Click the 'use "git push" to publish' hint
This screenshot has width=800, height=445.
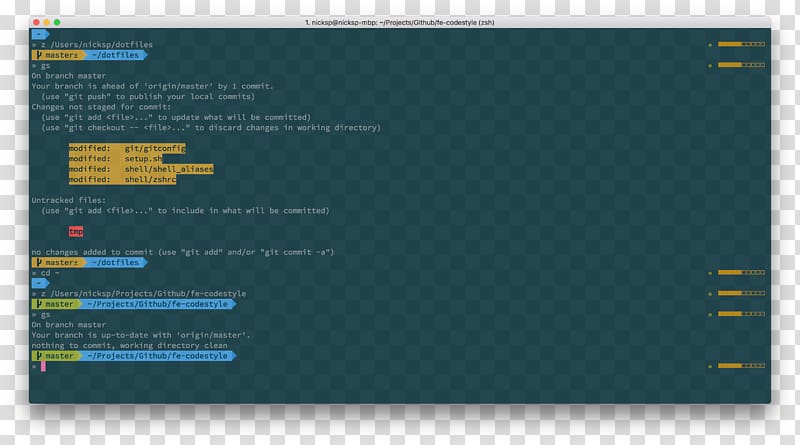[148, 96]
